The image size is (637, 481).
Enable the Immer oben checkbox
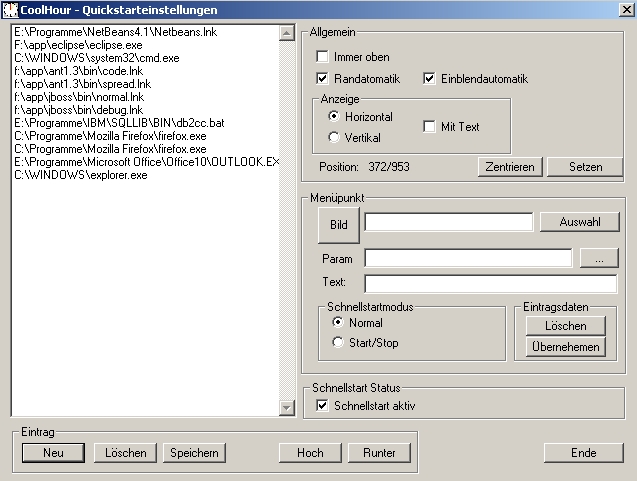pyautogui.click(x=322, y=56)
